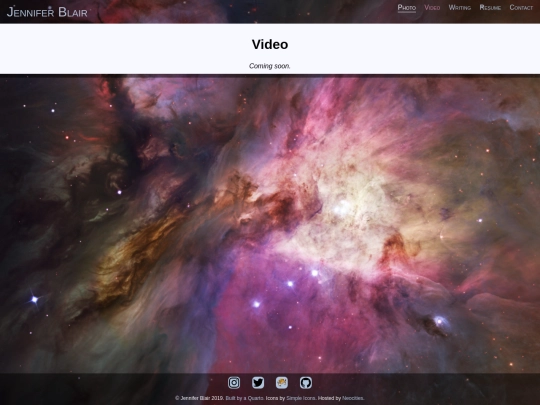Select the Video nav item
This screenshot has height=405, width=540.
click(x=432, y=8)
